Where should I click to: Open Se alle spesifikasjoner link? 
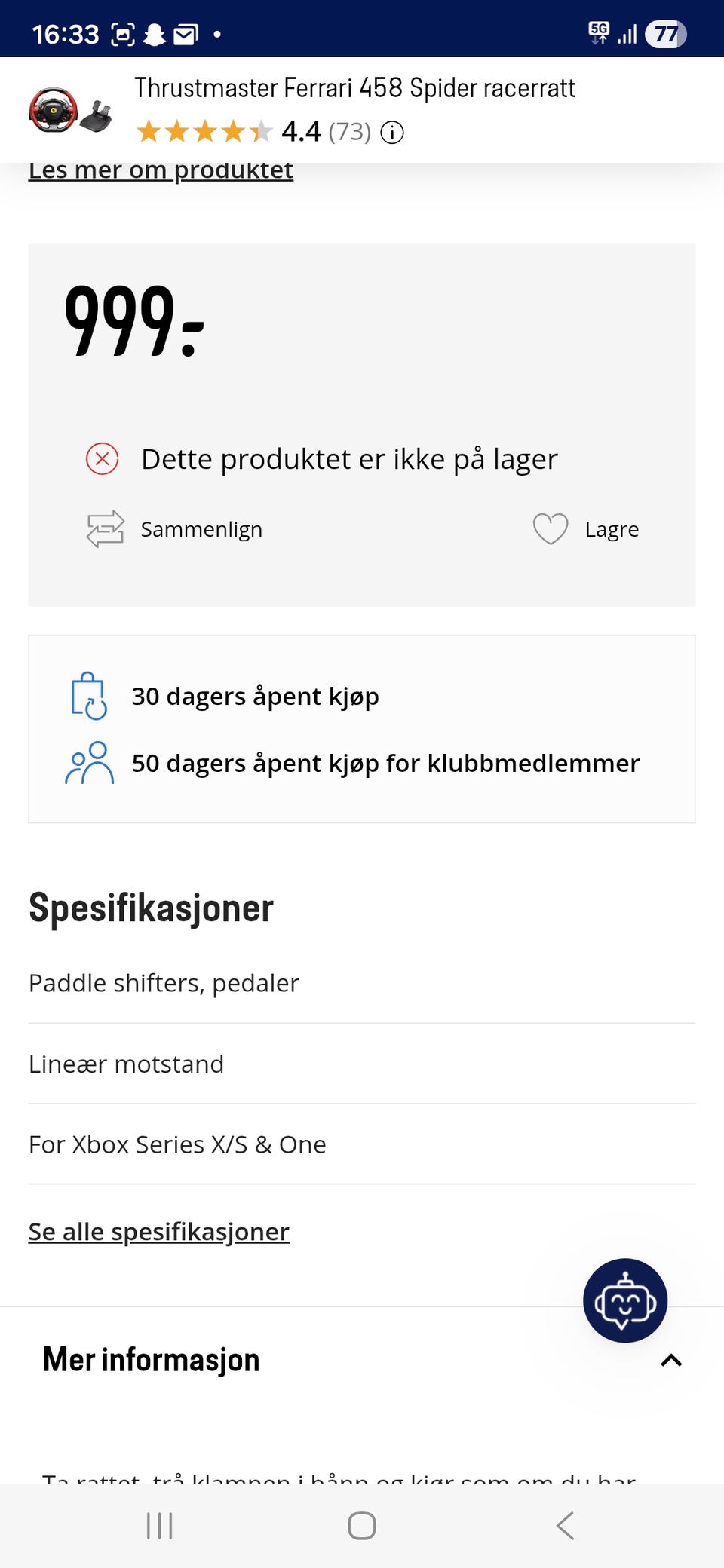click(159, 1232)
